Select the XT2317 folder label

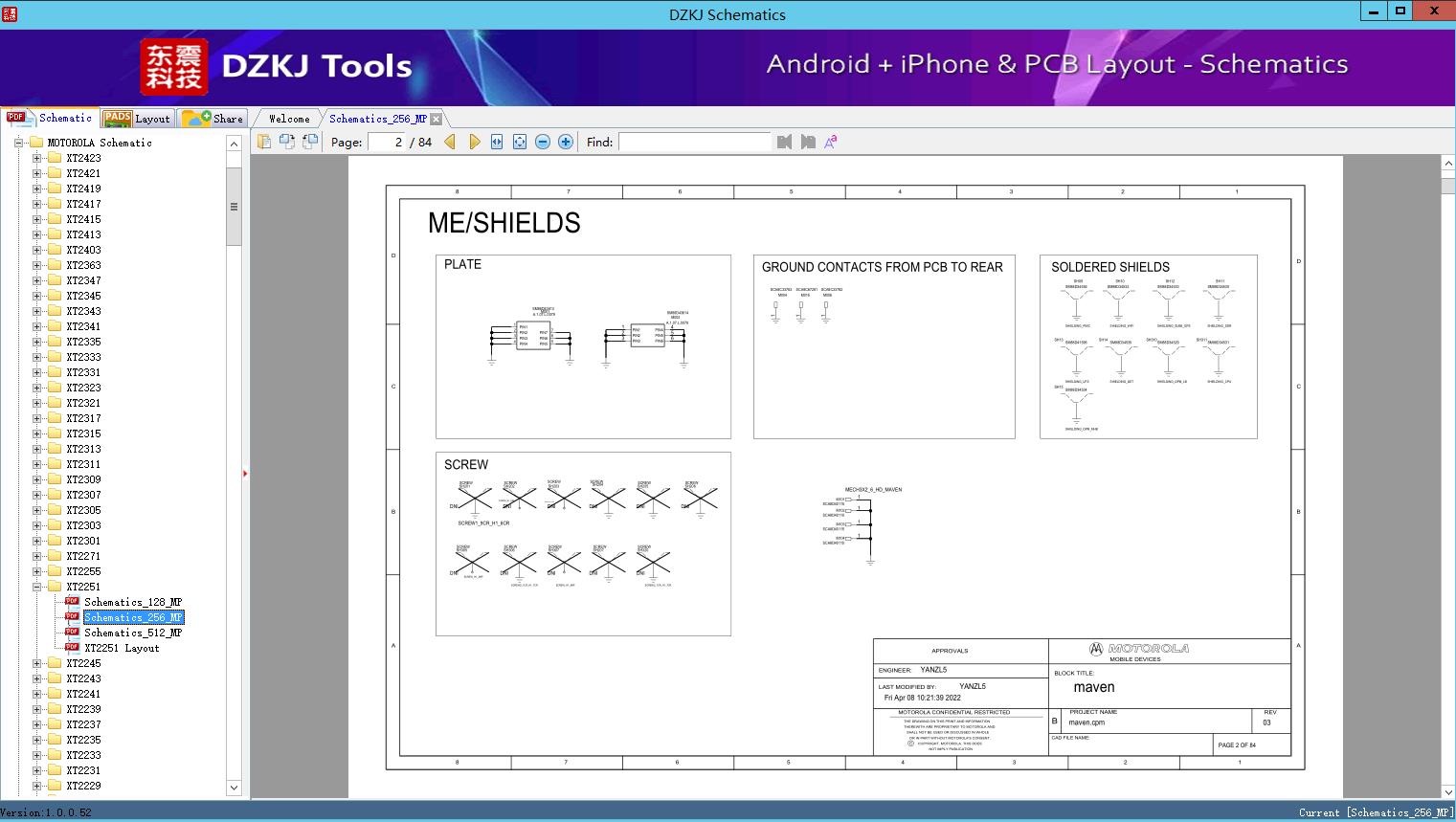coord(83,418)
